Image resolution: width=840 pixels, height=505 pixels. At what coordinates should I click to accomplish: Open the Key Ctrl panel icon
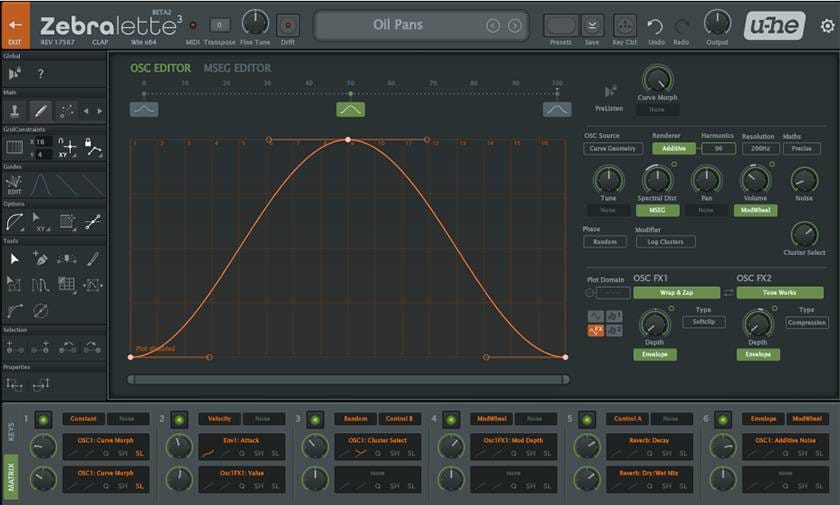(625, 25)
